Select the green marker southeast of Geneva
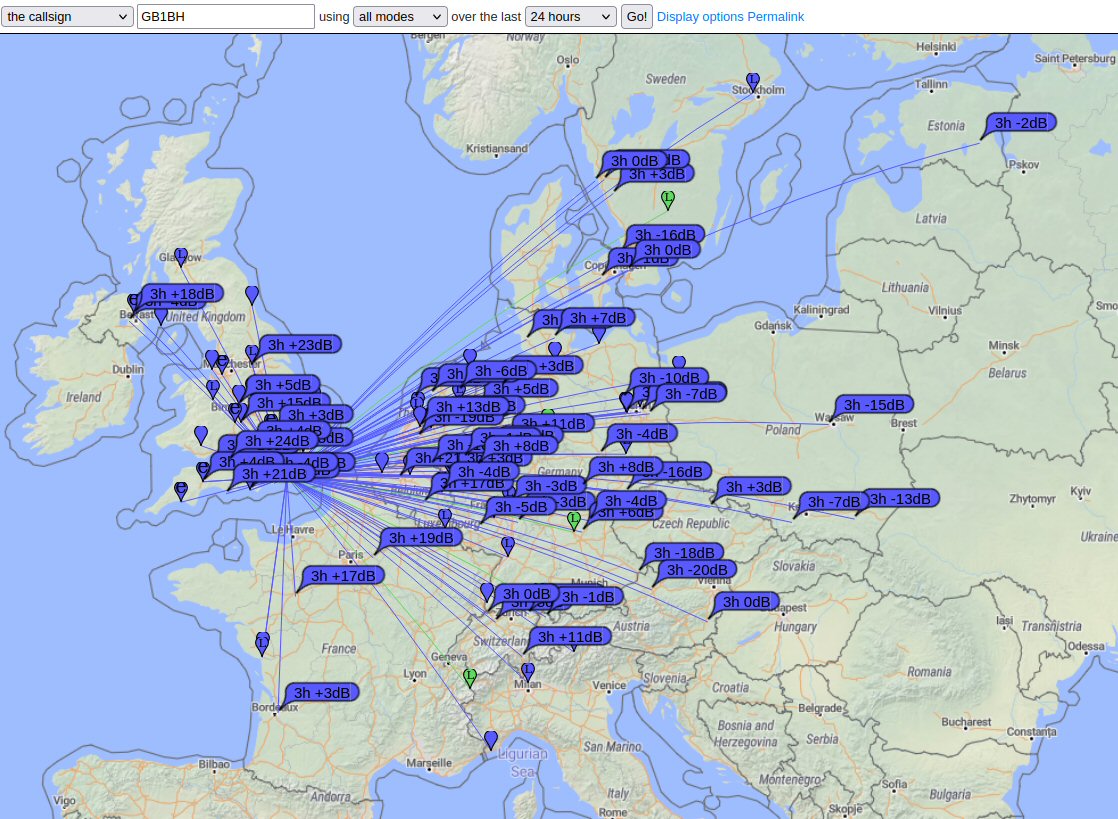The width and height of the screenshot is (1118, 819). (x=470, y=677)
